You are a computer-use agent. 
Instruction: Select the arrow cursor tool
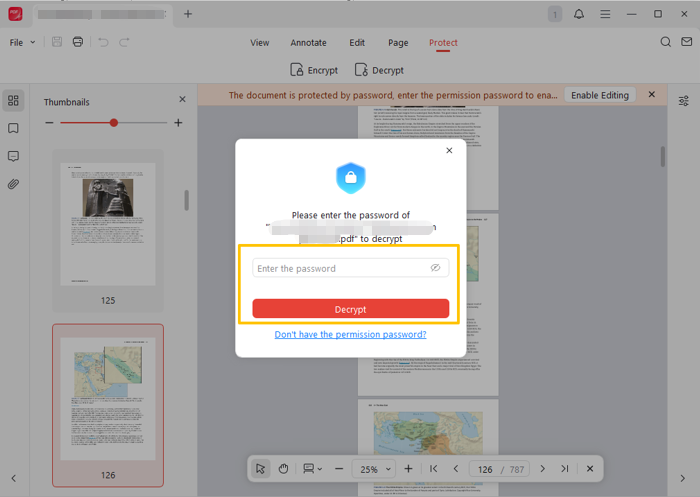260,469
